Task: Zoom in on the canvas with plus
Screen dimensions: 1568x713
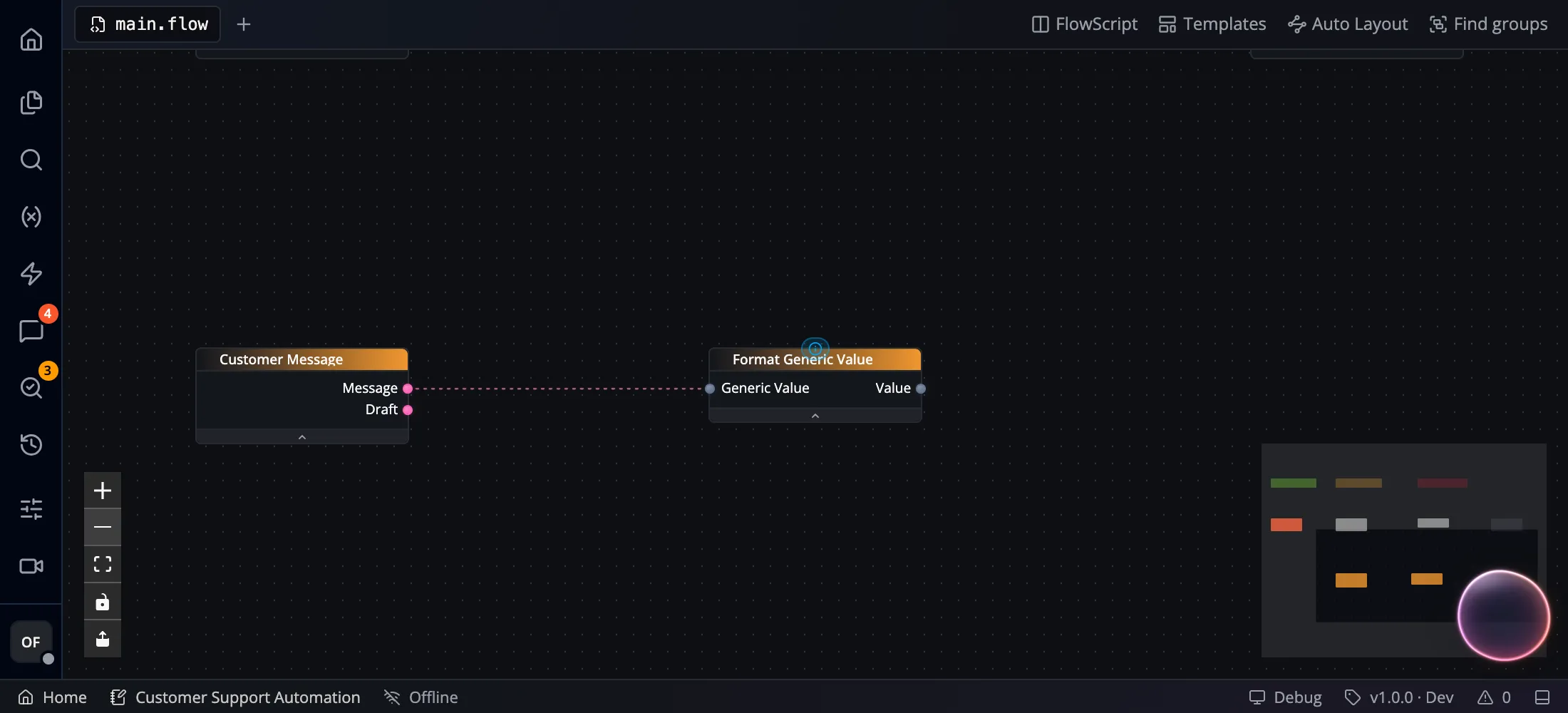Action: pos(103,491)
